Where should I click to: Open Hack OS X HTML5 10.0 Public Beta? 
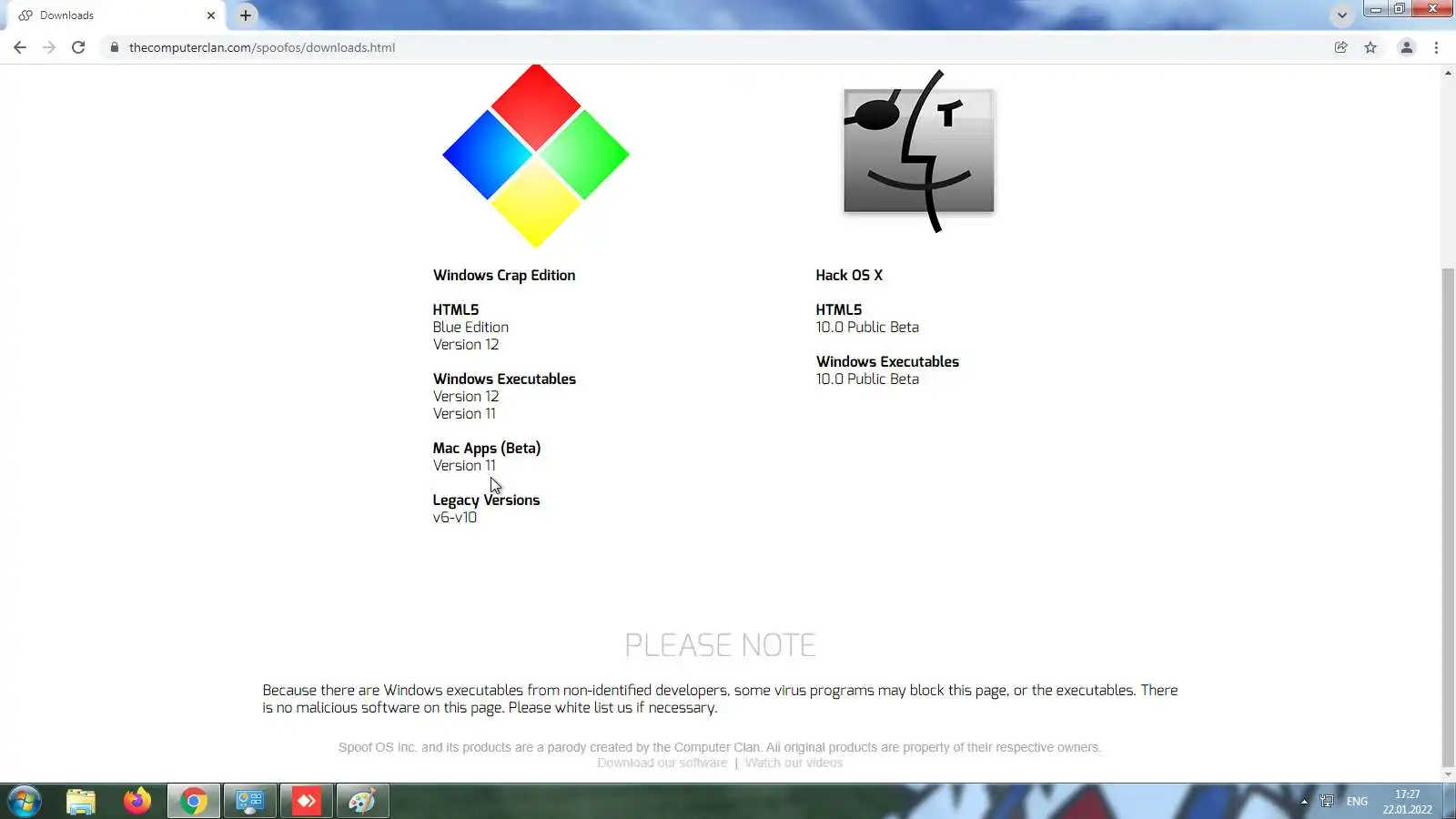click(867, 328)
